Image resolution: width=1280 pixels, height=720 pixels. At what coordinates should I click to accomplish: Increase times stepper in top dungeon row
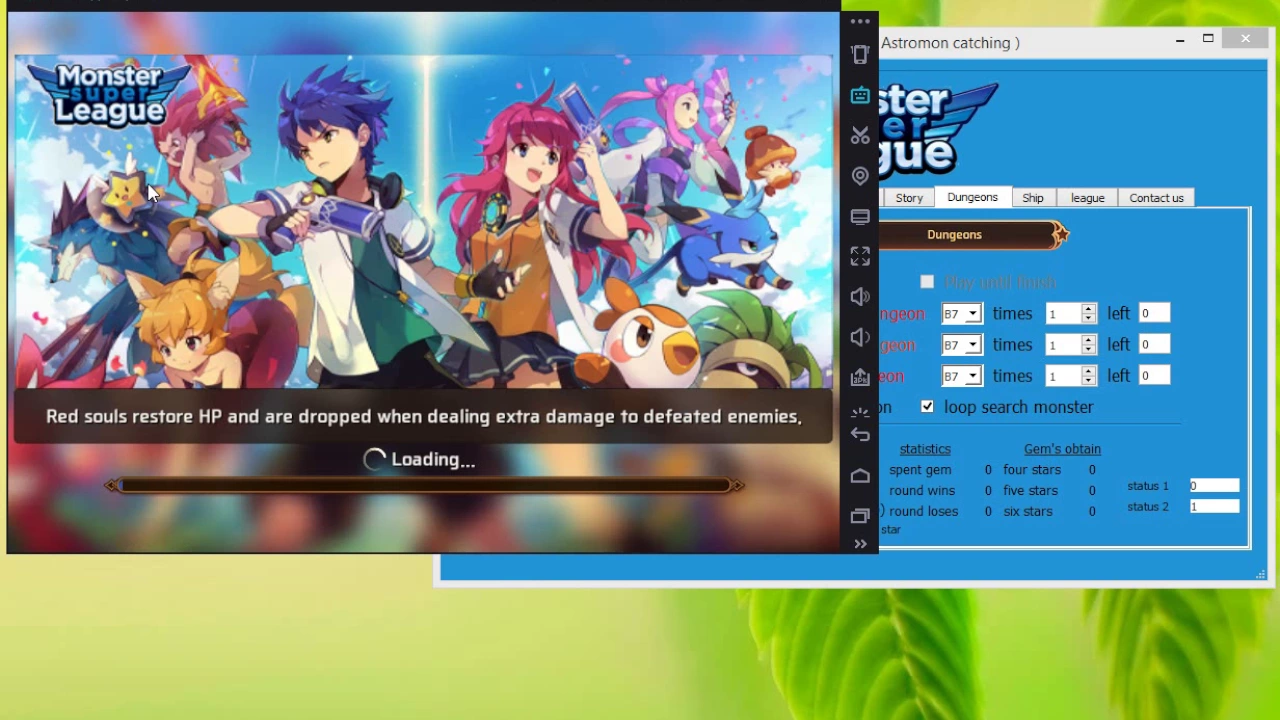pos(1088,309)
